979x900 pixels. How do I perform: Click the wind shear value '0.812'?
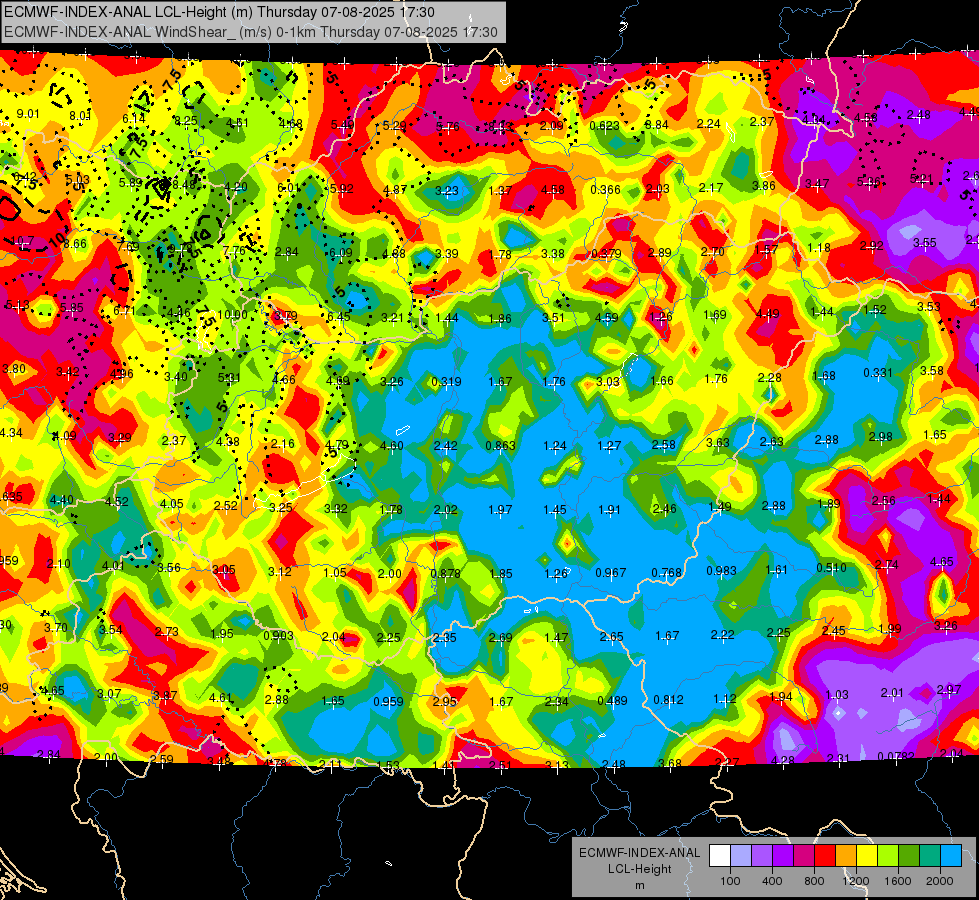coord(668,700)
